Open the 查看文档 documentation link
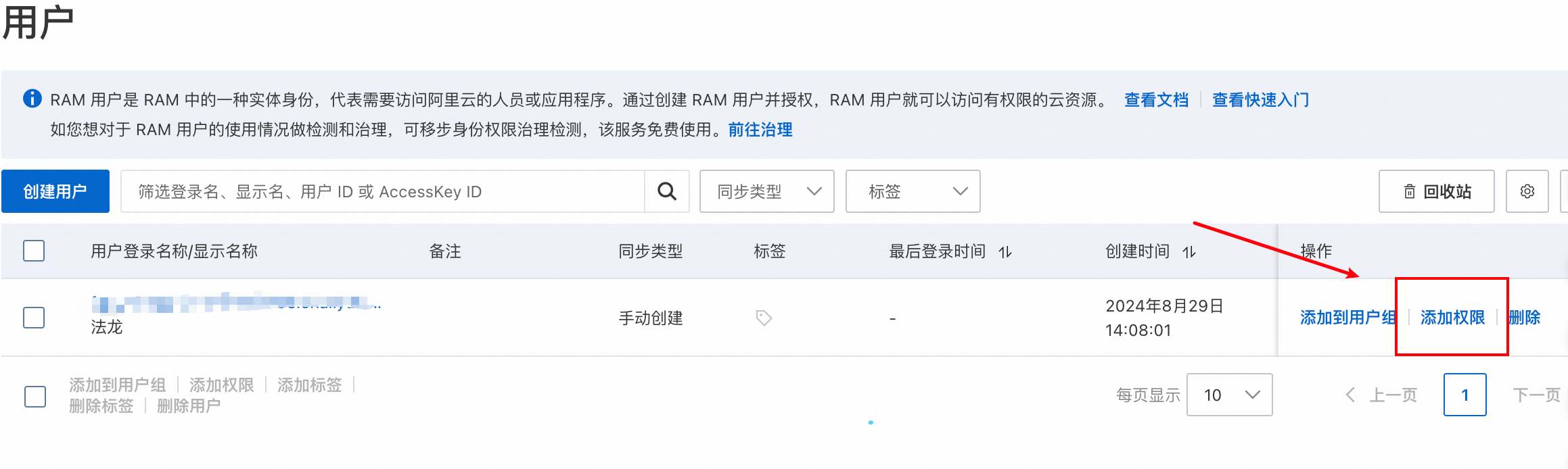The height and width of the screenshot is (469, 1568). pos(1156,100)
